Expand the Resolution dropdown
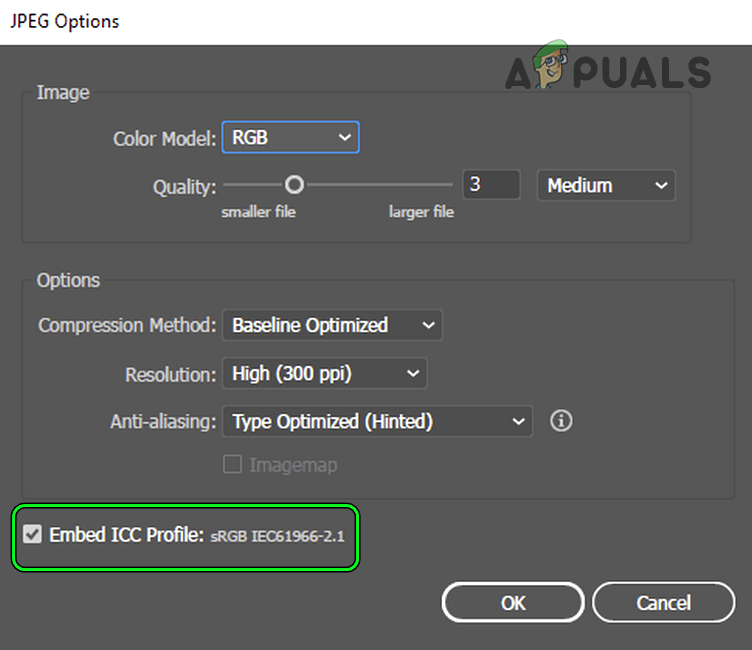 324,374
